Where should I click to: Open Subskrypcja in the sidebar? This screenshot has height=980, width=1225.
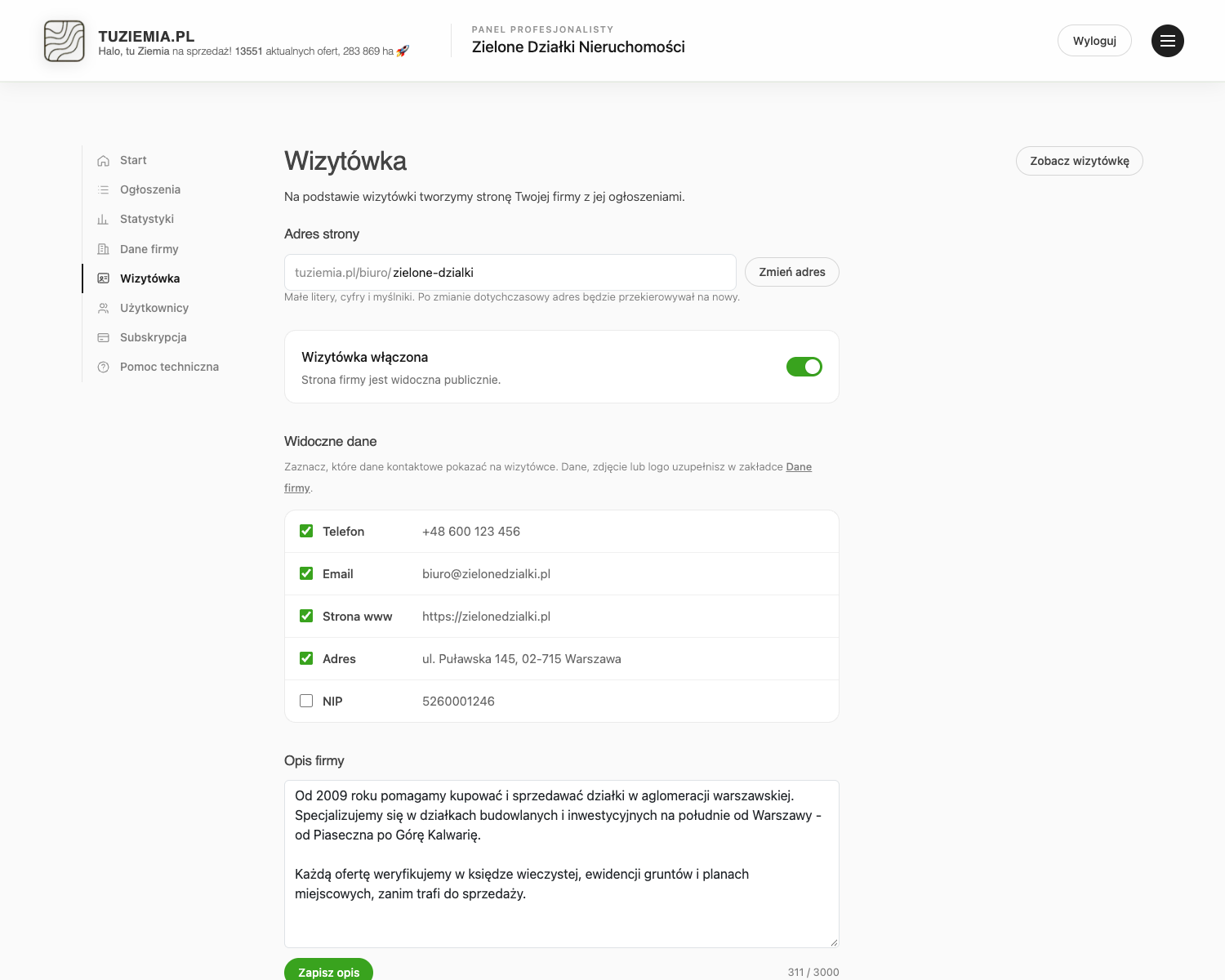point(154,337)
